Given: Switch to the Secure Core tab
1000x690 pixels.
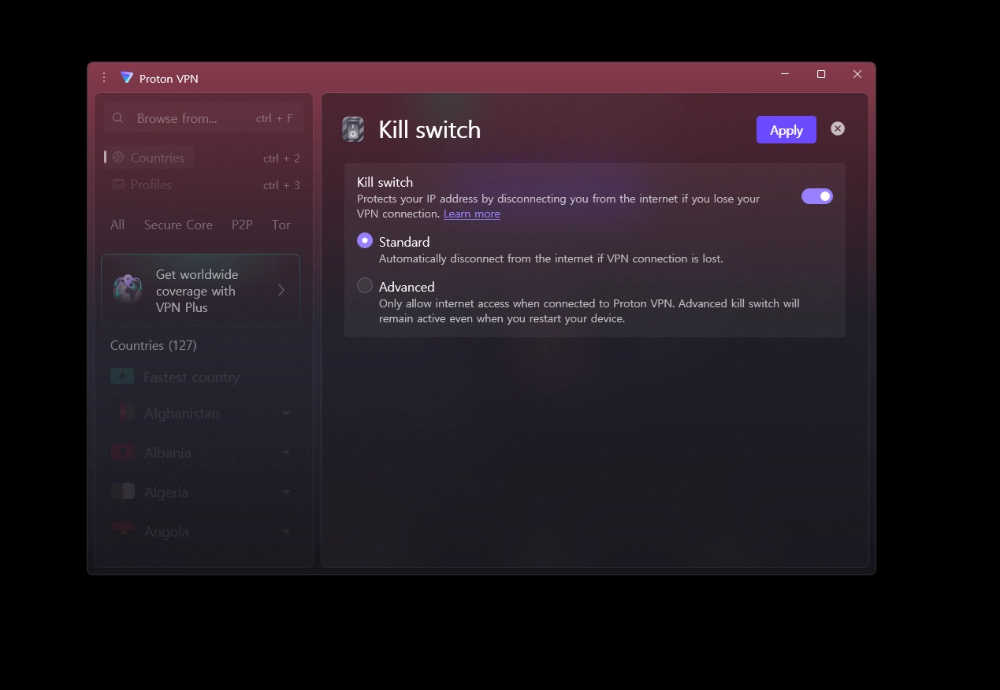Looking at the screenshot, I should [178, 225].
